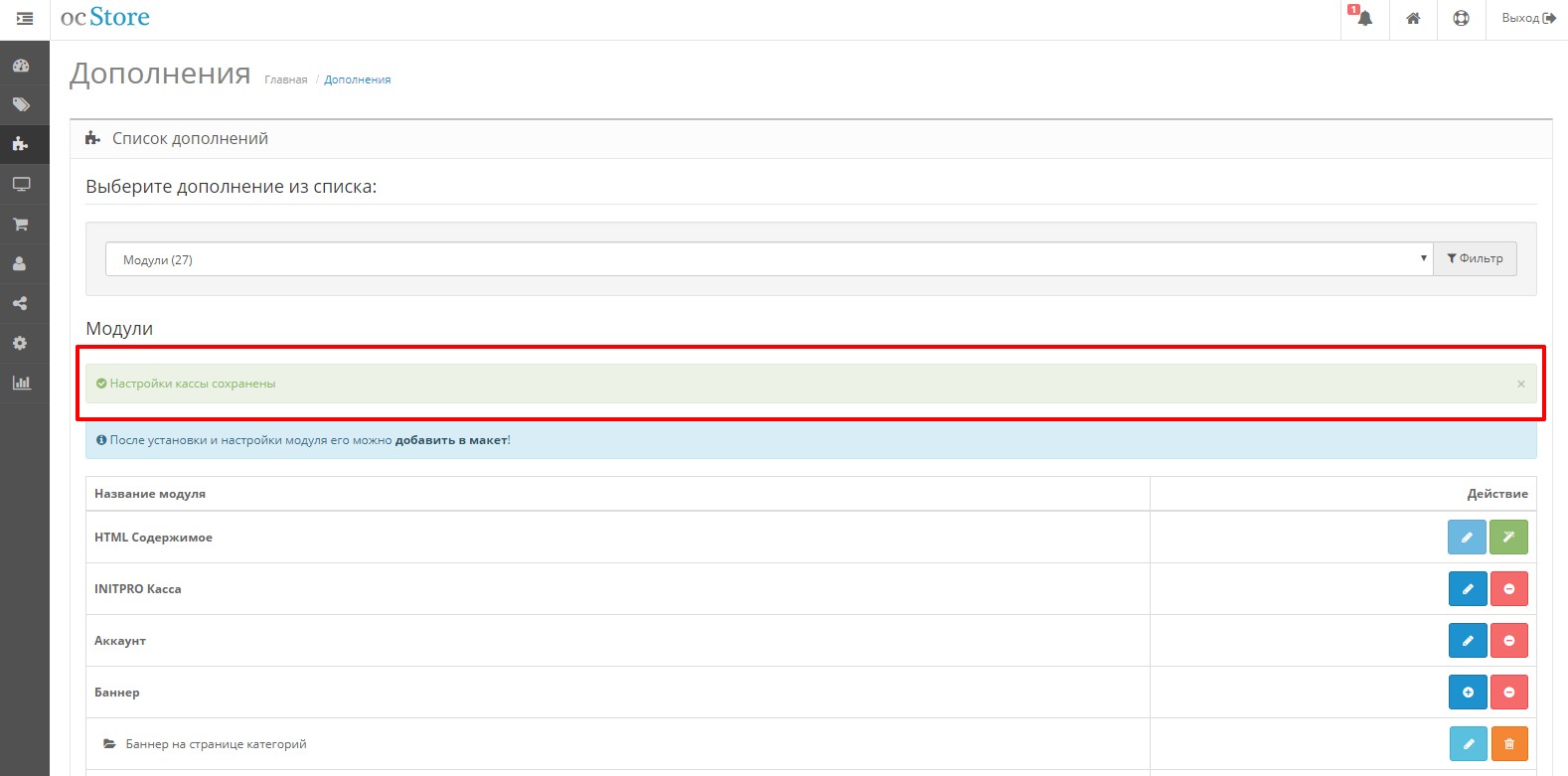Click the Действие column header
Viewport: 1568px width, 776px height.
(x=1497, y=494)
